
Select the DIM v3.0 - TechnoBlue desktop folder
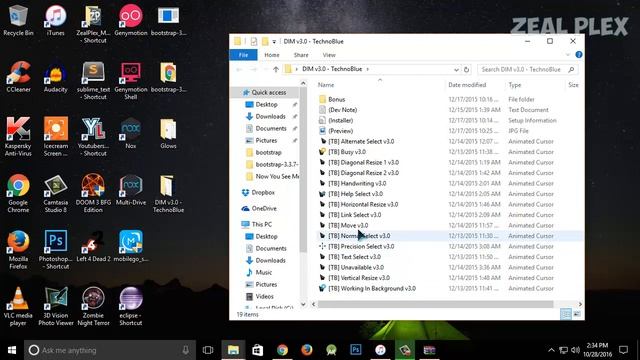[x=168, y=193]
